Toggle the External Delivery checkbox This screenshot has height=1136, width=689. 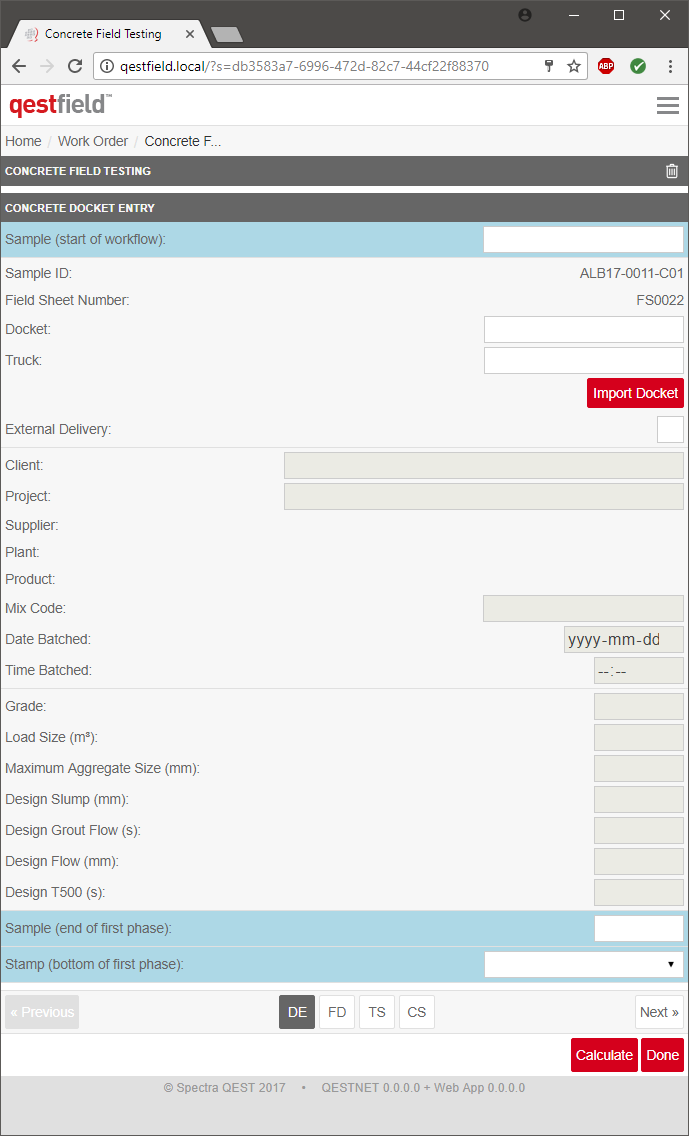pyautogui.click(x=670, y=429)
